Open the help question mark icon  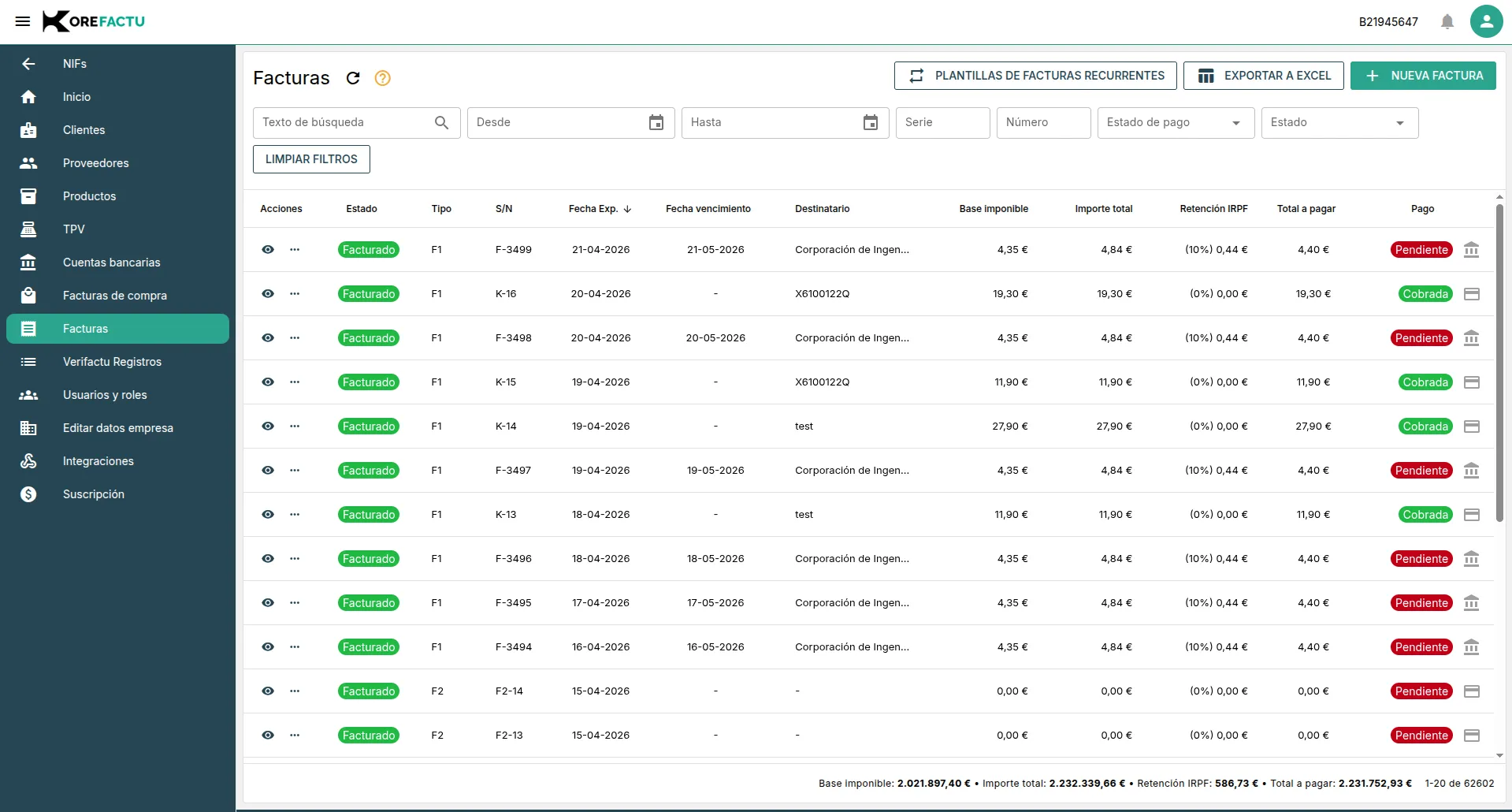383,78
